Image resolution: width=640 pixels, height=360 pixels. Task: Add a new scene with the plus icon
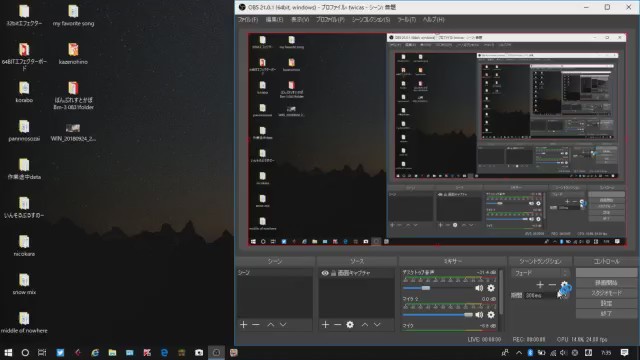244,324
